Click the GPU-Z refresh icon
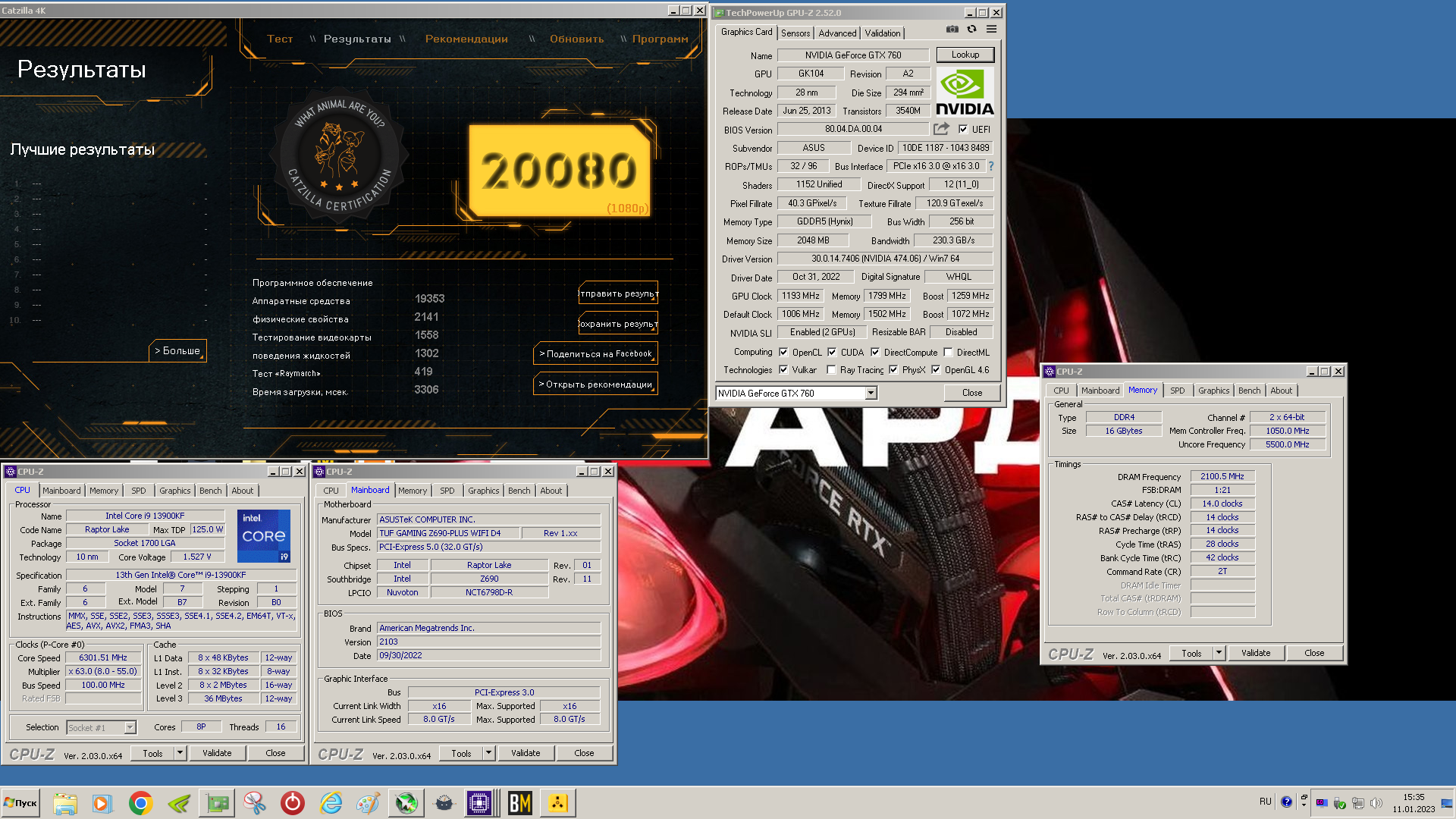This screenshot has width=1456, height=819. click(x=971, y=30)
